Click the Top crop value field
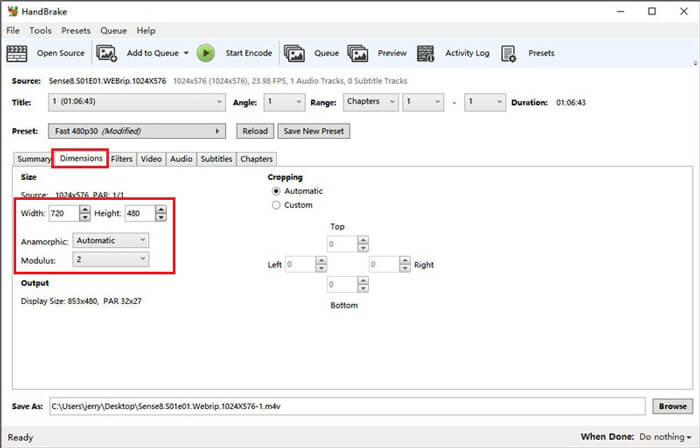Image resolution: width=700 pixels, height=448 pixels. click(x=342, y=244)
